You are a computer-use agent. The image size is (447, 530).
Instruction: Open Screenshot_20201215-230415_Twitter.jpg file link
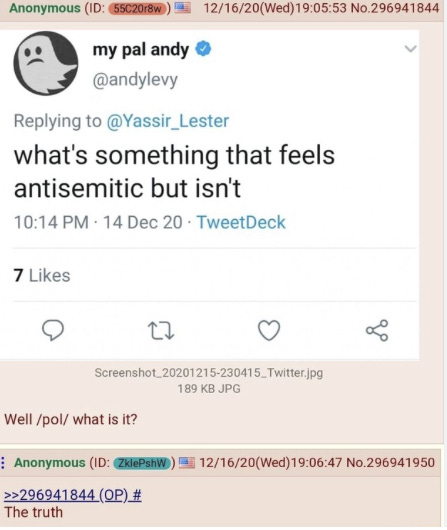pyautogui.click(x=209, y=372)
